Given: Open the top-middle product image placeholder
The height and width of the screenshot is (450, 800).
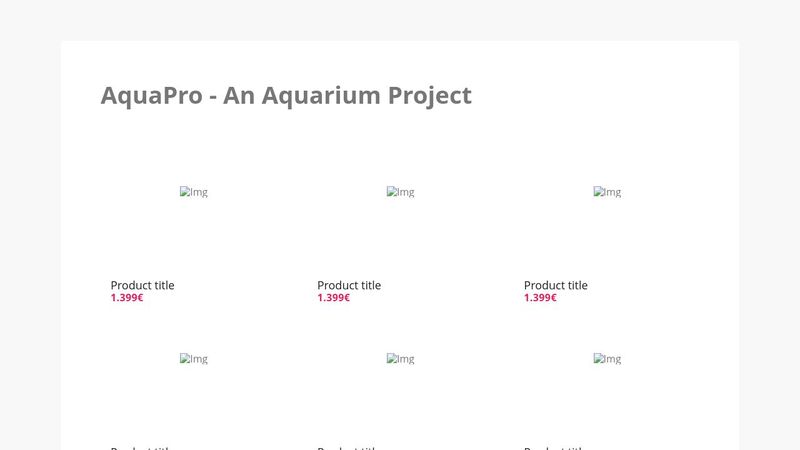Looking at the screenshot, I should pos(400,192).
